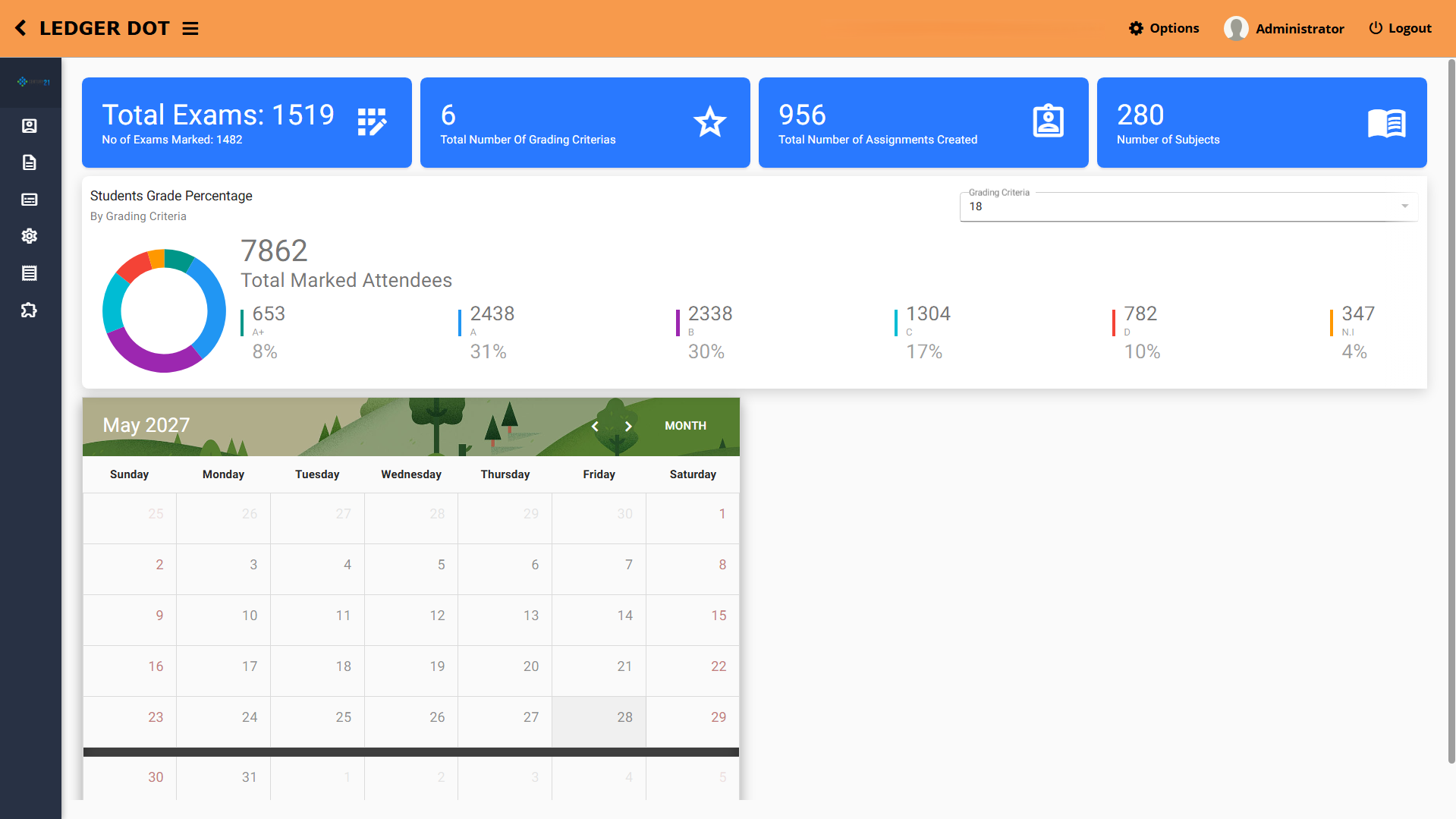1456x819 pixels.
Task: Click the LEDGER DOT title
Action: coord(105,28)
